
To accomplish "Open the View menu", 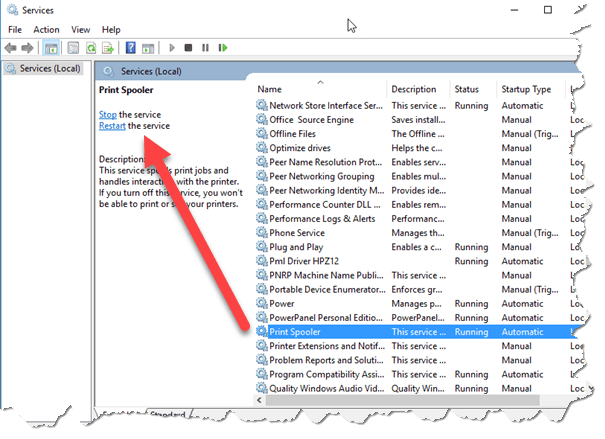I will 80,30.
